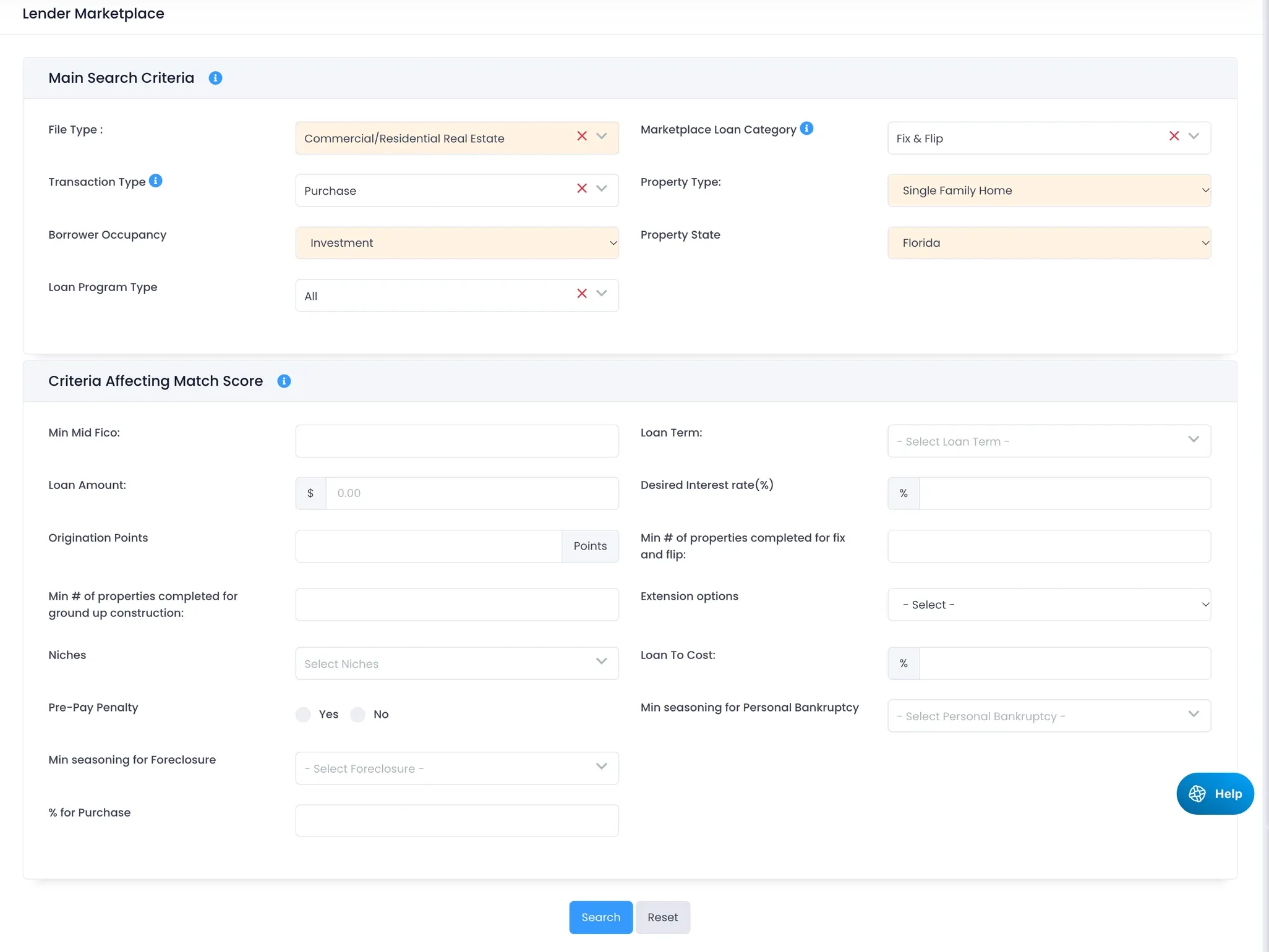Open Borrower Occupancy Investment dropdown
The height and width of the screenshot is (952, 1269).
tap(457, 243)
